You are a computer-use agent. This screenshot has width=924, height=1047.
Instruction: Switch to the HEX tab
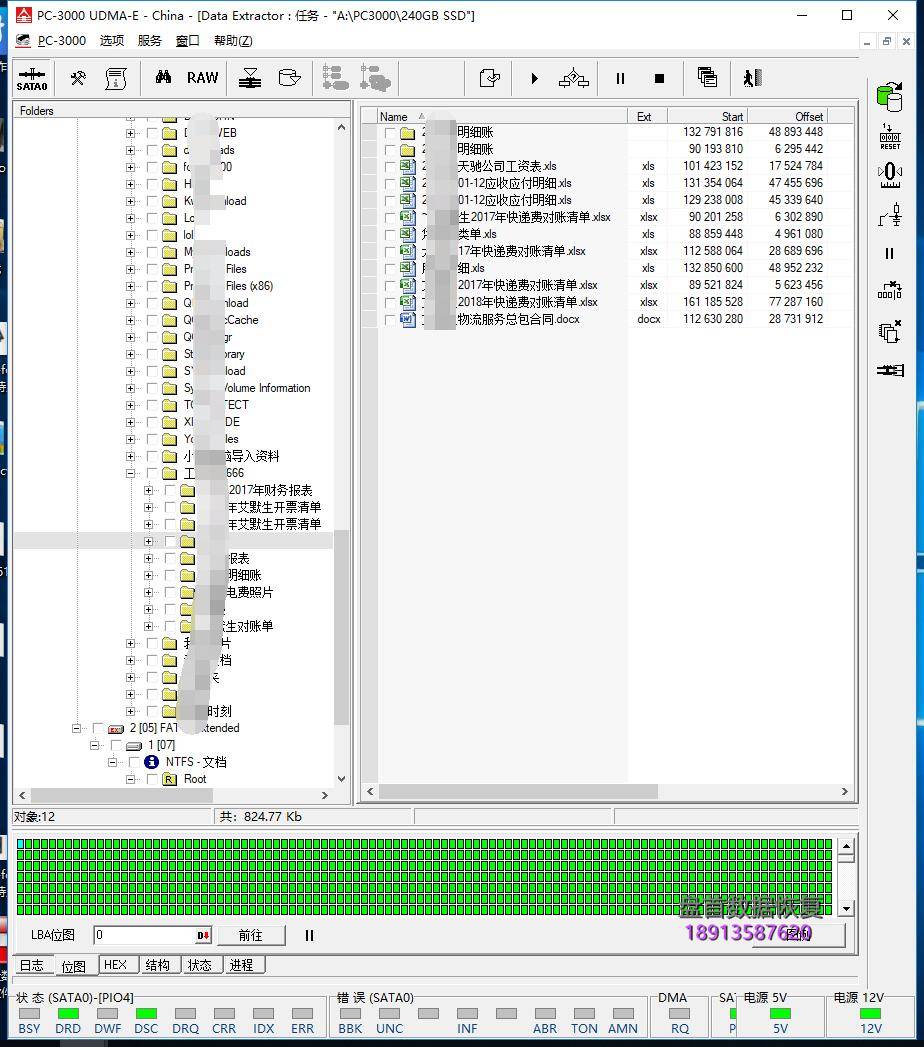tap(116, 965)
